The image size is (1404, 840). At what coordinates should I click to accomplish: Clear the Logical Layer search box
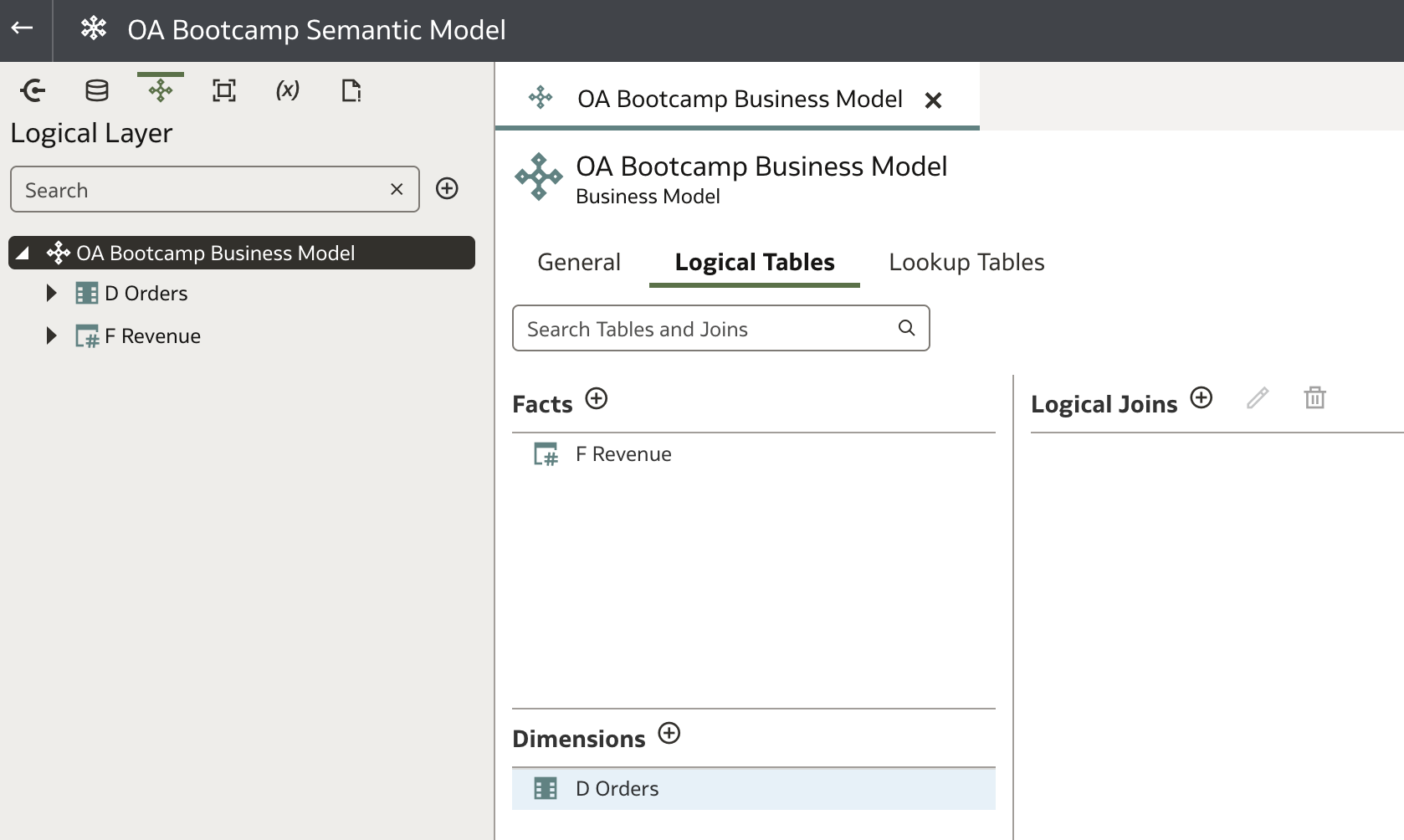[x=397, y=189]
